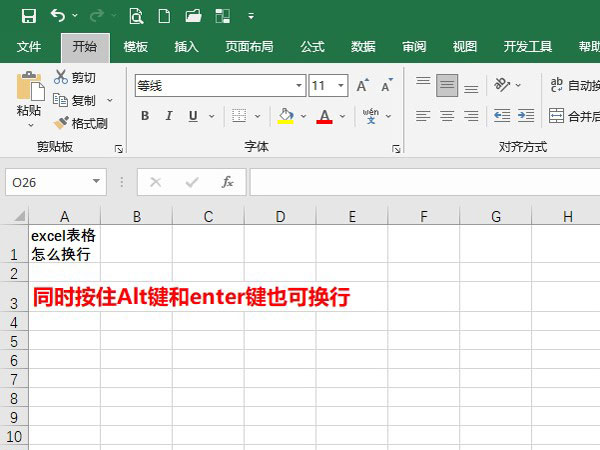Toggle Bold formatting

pyautogui.click(x=144, y=116)
